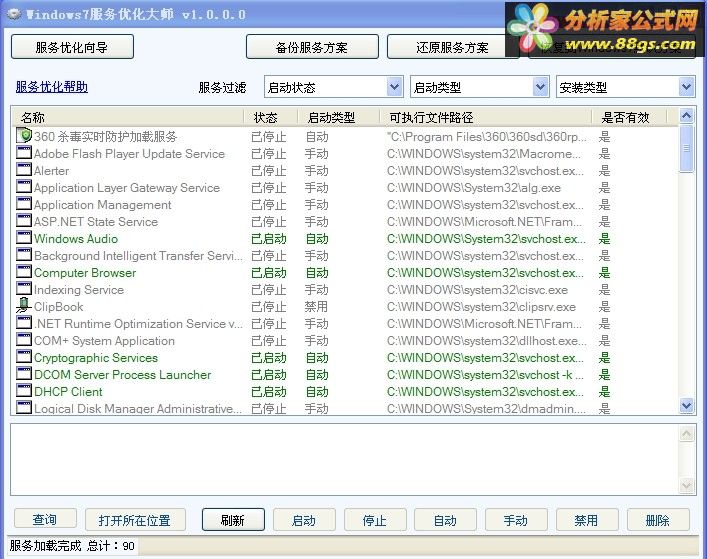The image size is (707, 559).
Task: Click the COM+ System Application icon
Action: (24, 339)
